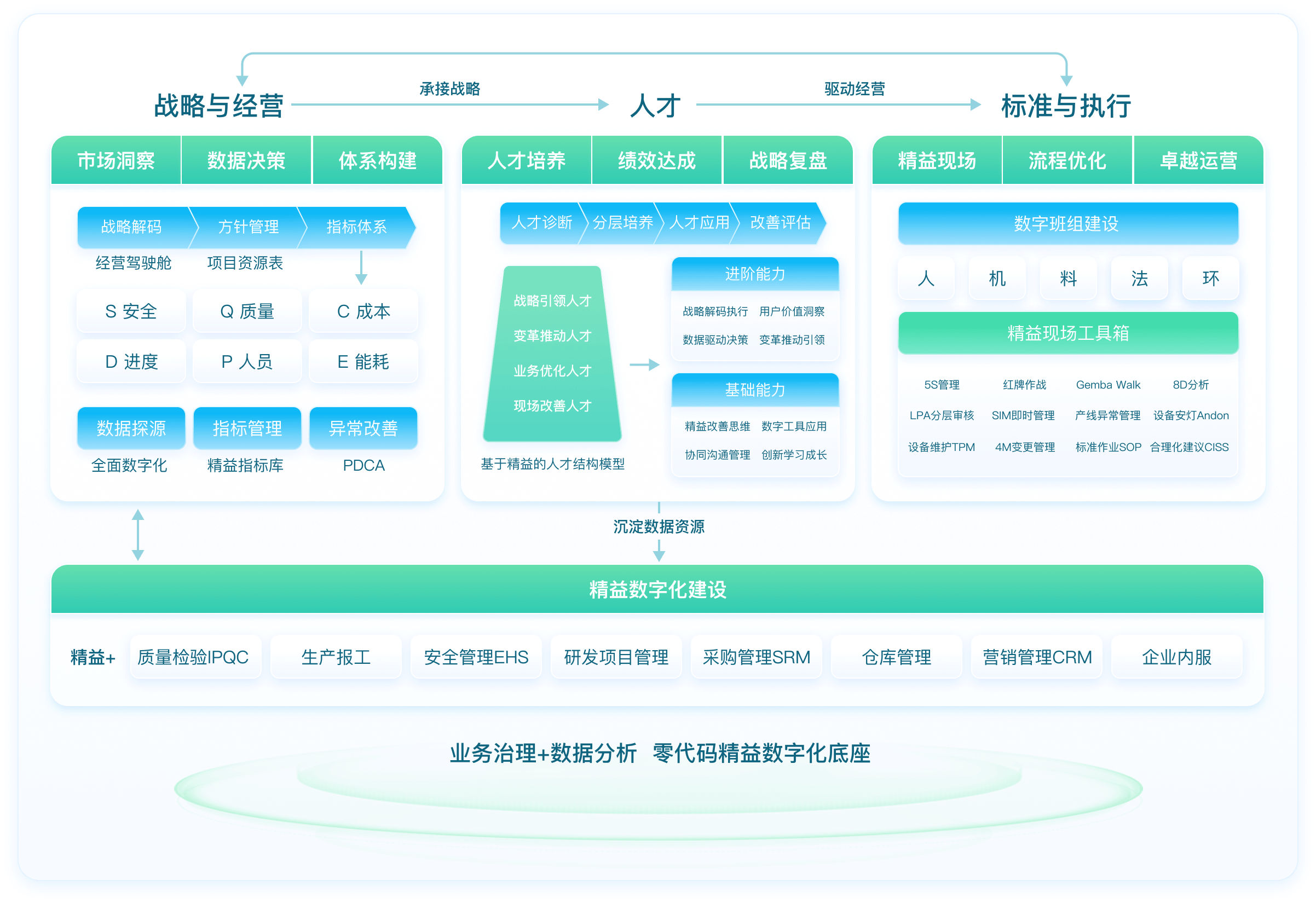Open the 流程优化 tab
Viewport: 1316px width, 903px height.
(x=1067, y=161)
